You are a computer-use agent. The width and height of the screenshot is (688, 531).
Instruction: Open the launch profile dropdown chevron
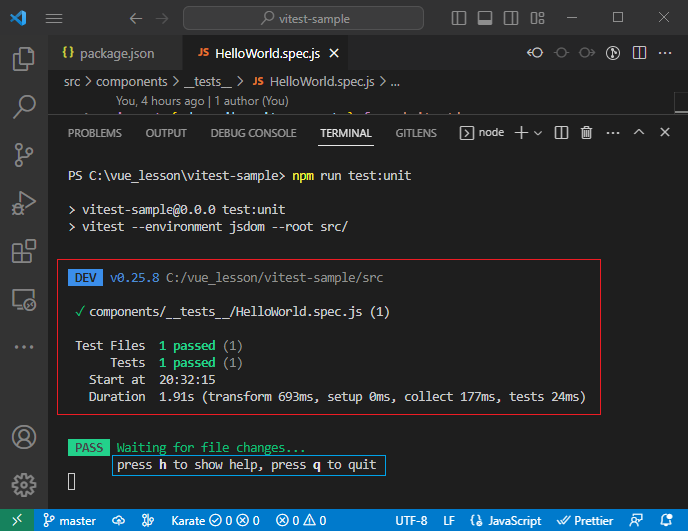[x=538, y=133]
